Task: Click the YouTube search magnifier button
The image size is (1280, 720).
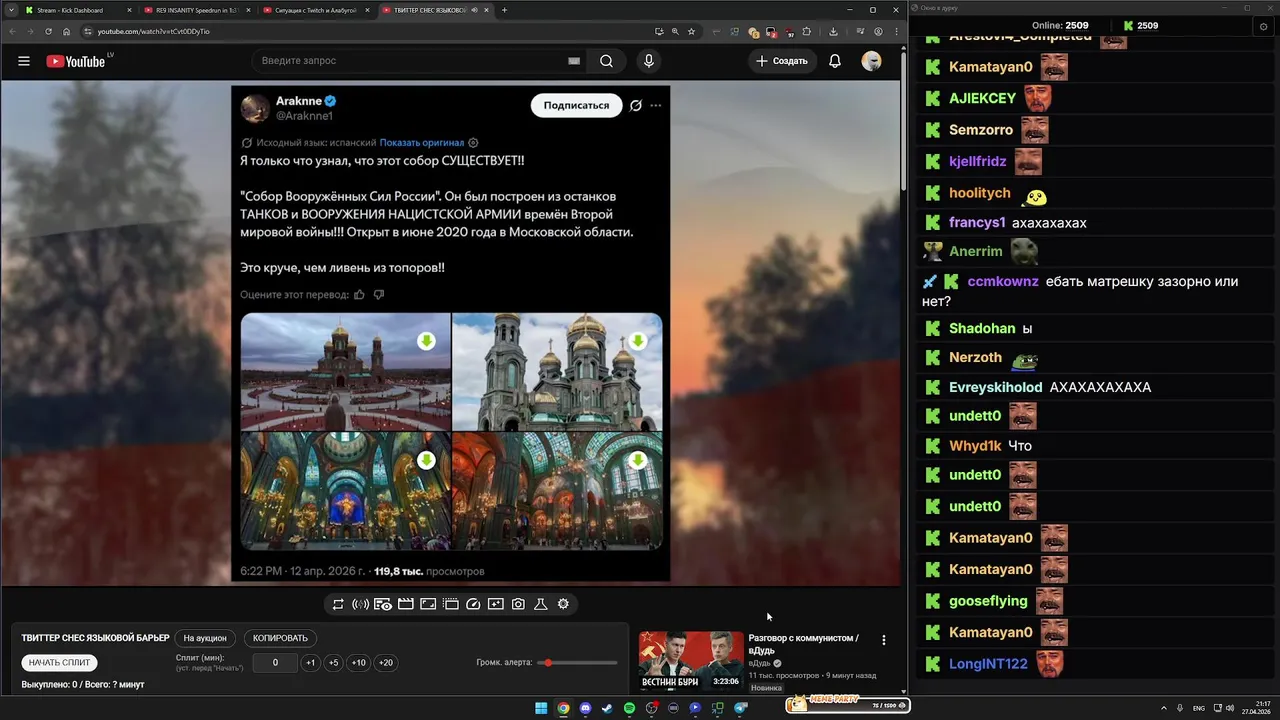Action: [607, 61]
